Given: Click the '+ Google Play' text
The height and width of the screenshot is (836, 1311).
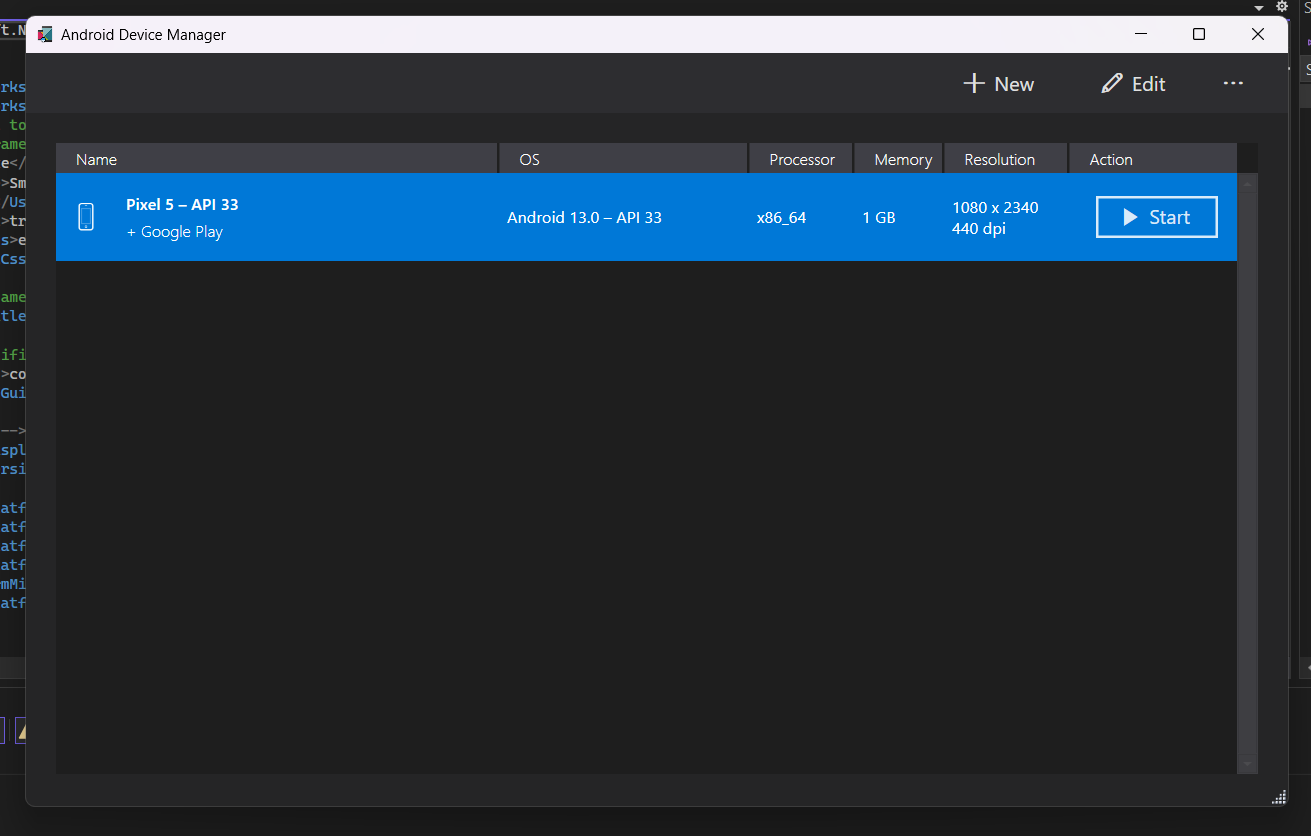Looking at the screenshot, I should pyautogui.click(x=175, y=232).
